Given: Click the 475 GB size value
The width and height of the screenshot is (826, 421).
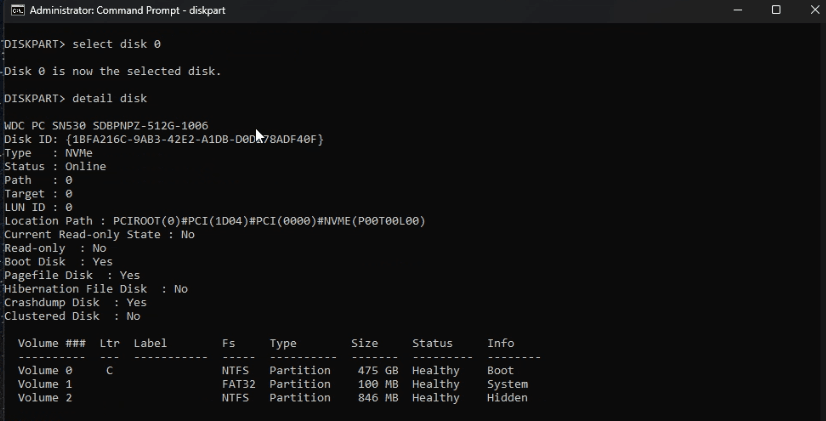Looking at the screenshot, I should click(x=378, y=370).
